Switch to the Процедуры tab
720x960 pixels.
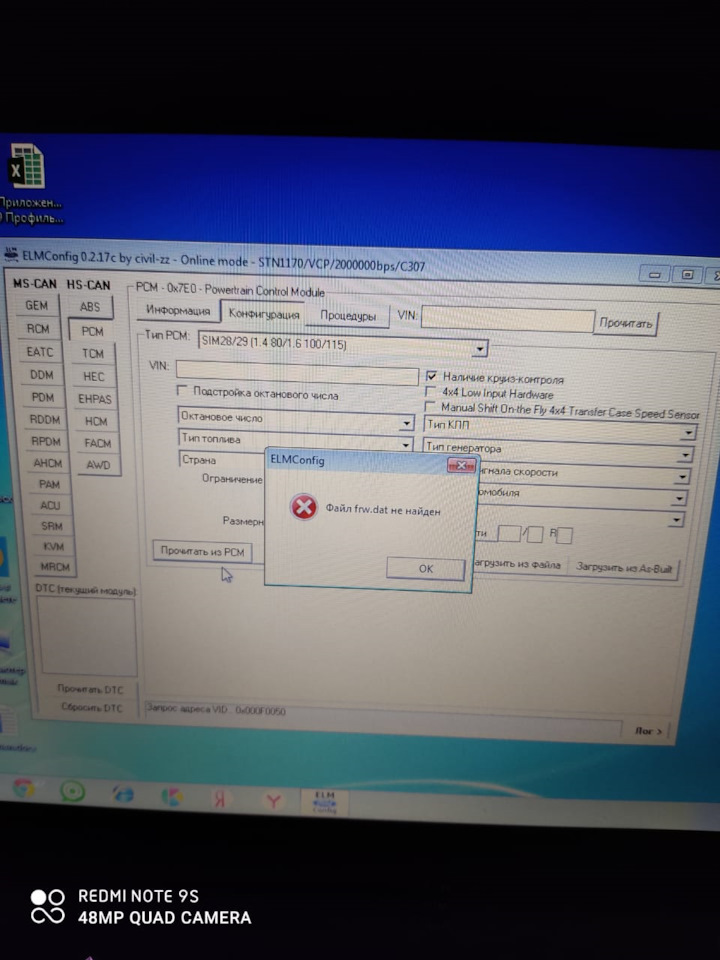click(x=347, y=316)
